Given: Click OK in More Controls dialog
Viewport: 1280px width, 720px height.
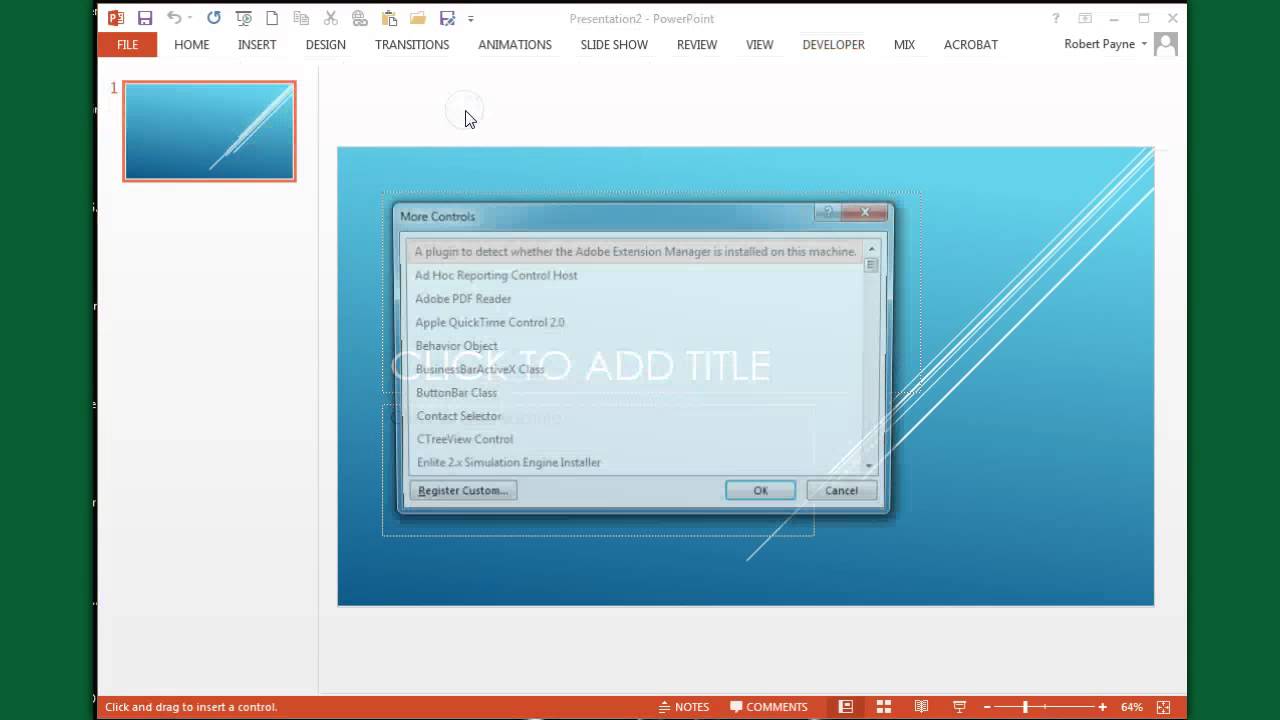Looking at the screenshot, I should pyautogui.click(x=760, y=490).
